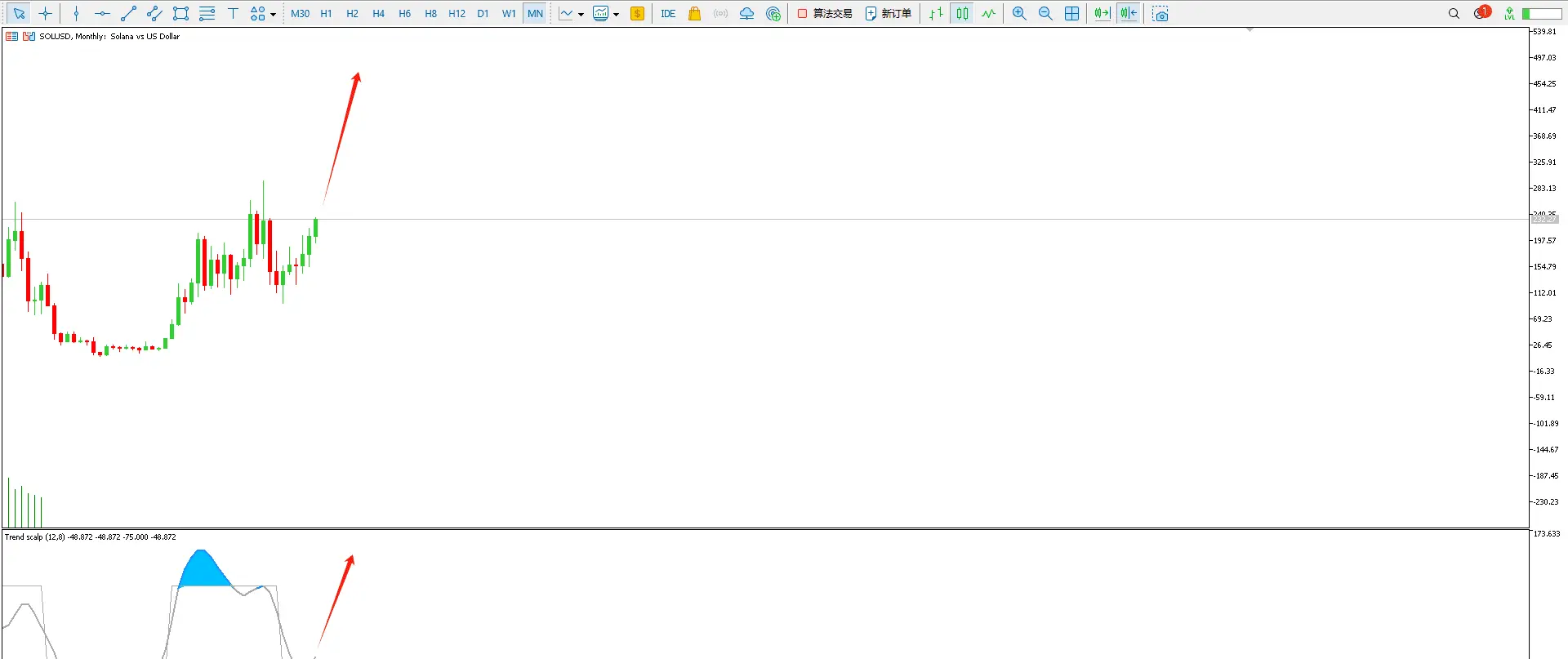Image resolution: width=1568 pixels, height=659 pixels.
Task: Open the cloud hosting icon
Action: point(746,13)
